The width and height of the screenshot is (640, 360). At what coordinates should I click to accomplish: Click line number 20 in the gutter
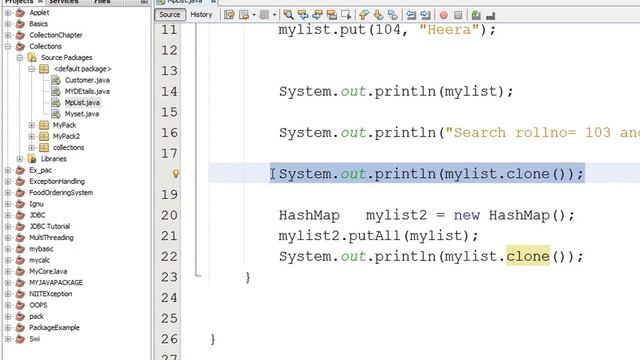pos(169,215)
